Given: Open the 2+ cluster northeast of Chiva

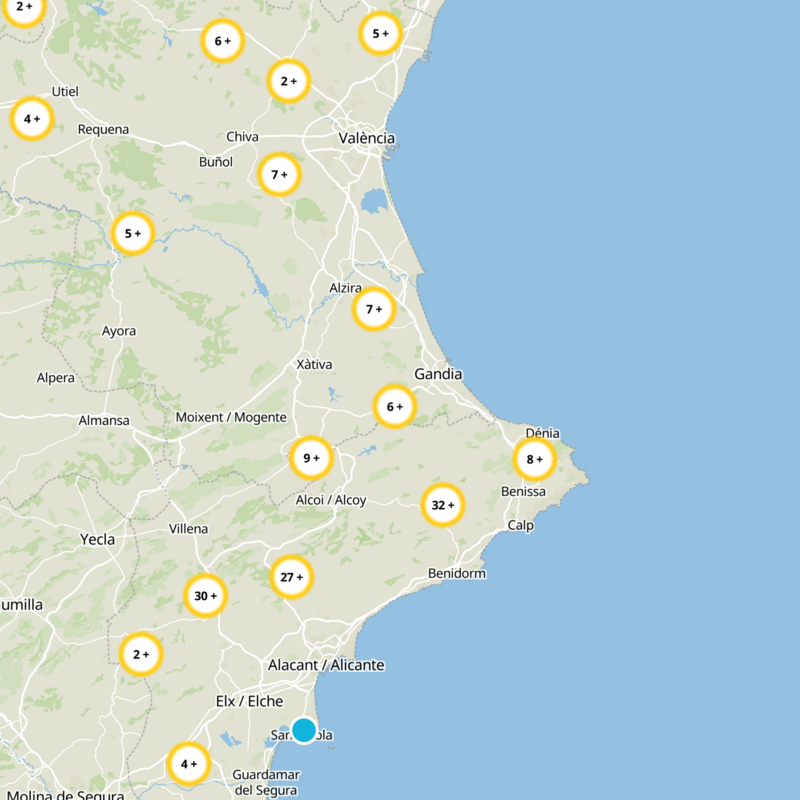Looking at the screenshot, I should click(289, 81).
